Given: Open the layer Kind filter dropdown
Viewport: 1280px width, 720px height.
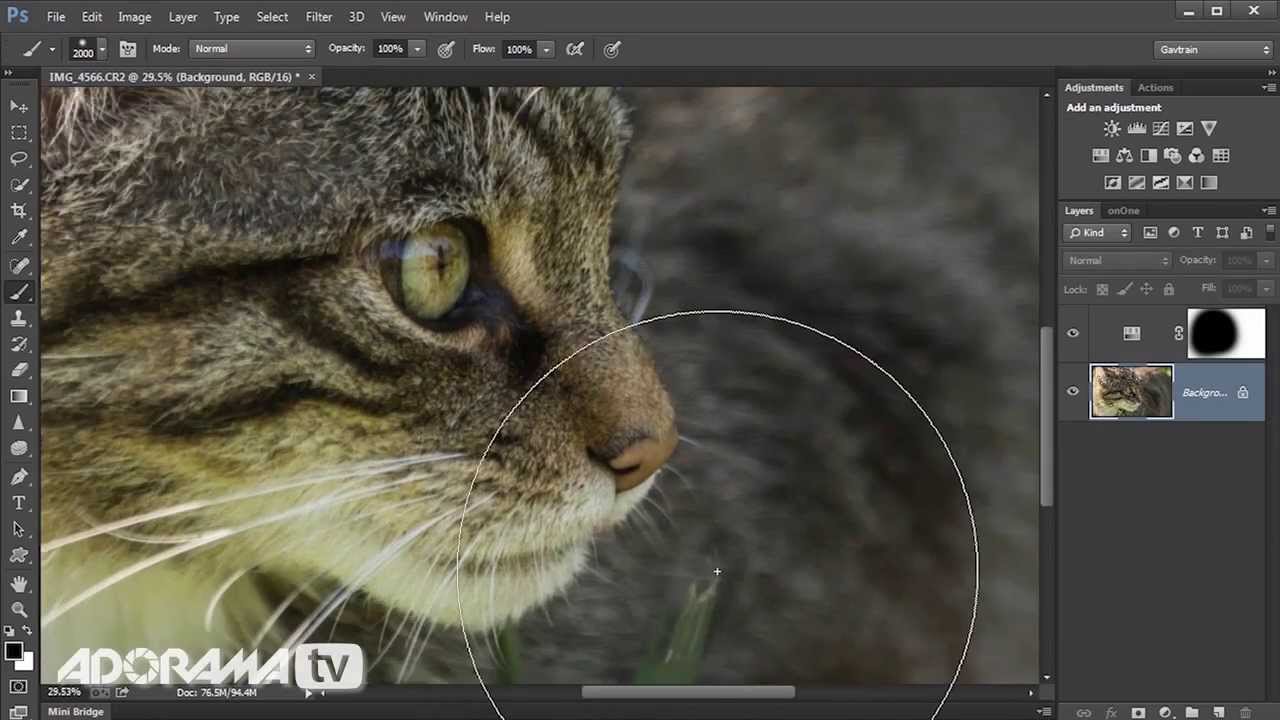Looking at the screenshot, I should [1099, 233].
